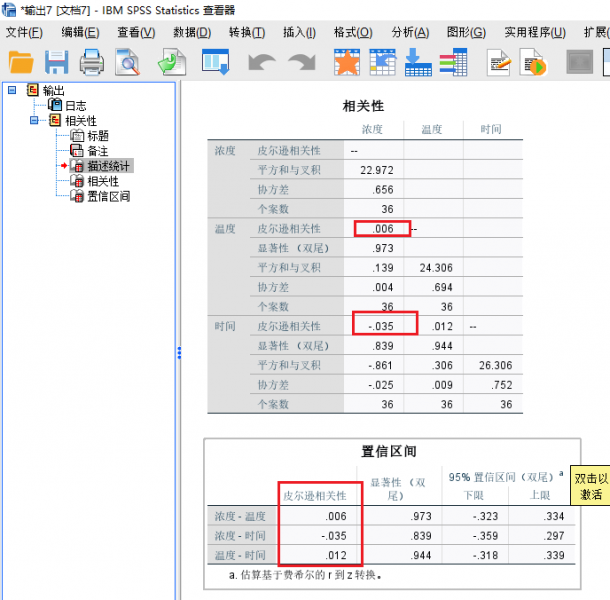
Task: Click the 时间 column header
Action: click(491, 129)
